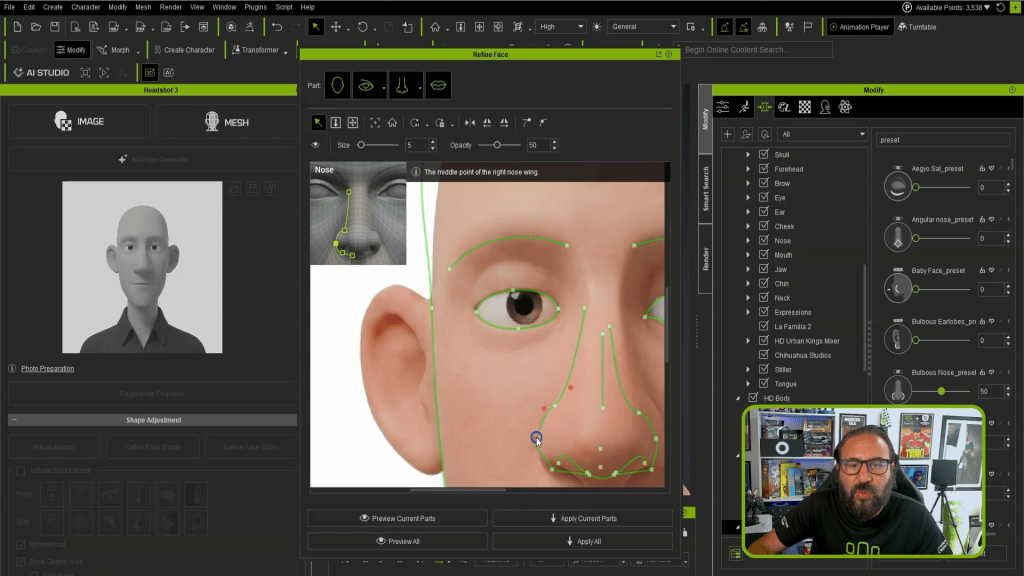Open the Photo Preparation link
Screen dimensions: 1024x576
click(x=48, y=368)
